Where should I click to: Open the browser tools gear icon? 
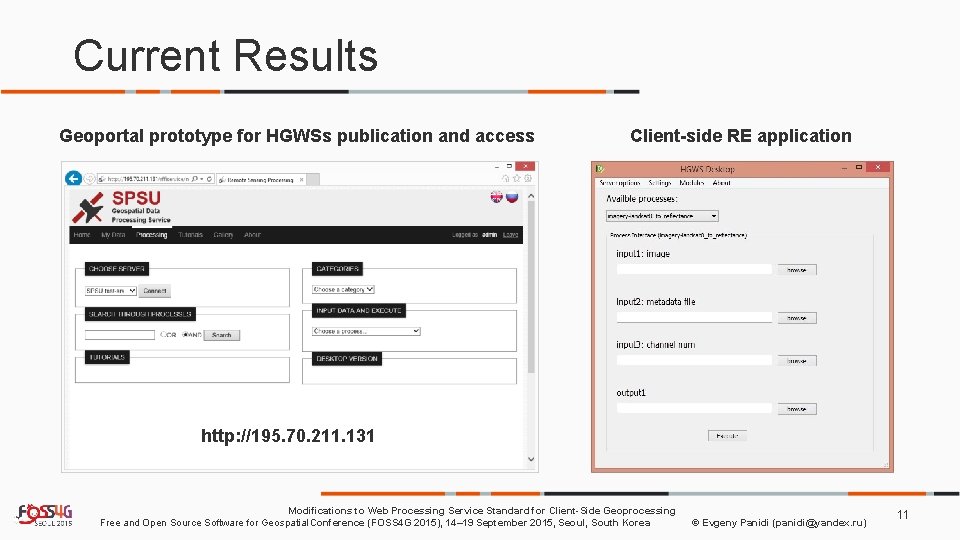[x=528, y=178]
